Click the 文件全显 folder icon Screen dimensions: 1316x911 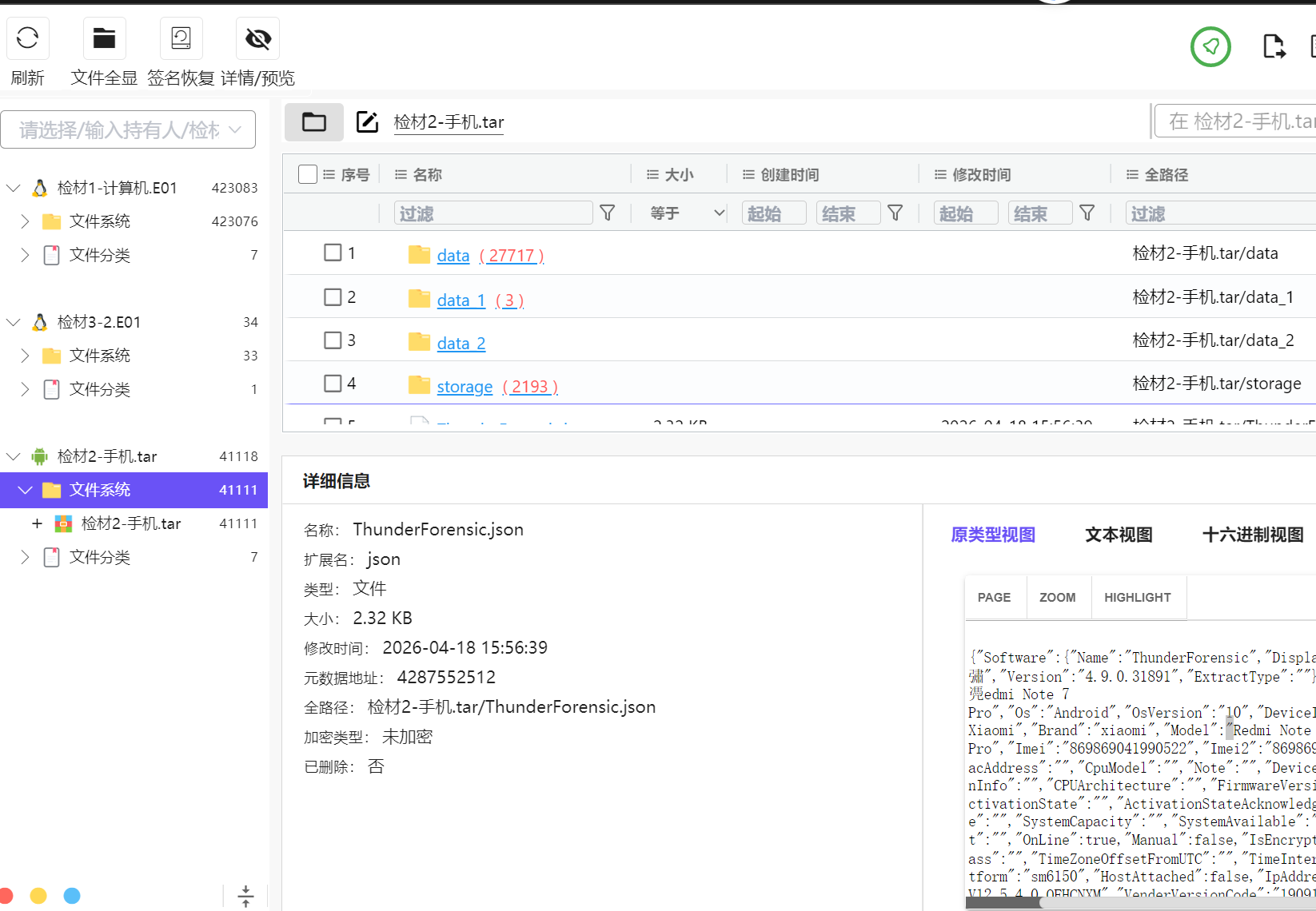coord(104,38)
